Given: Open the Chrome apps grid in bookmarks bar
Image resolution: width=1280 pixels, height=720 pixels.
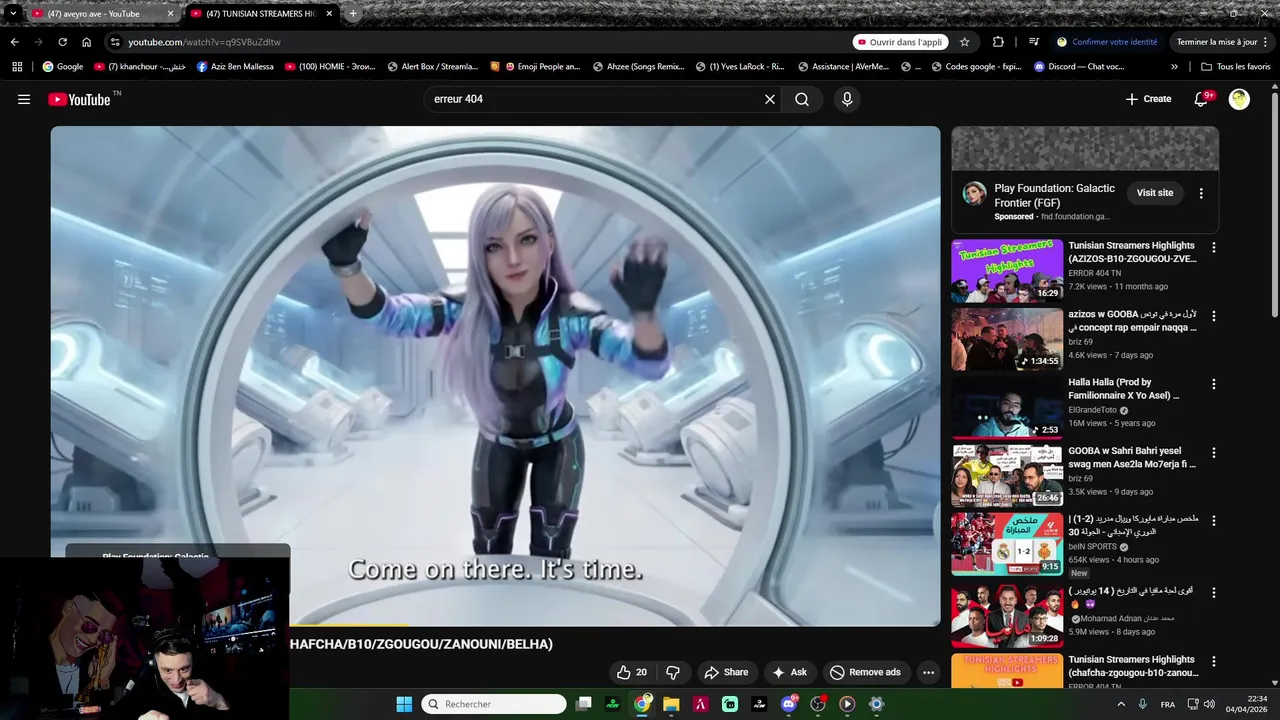Looking at the screenshot, I should pos(17,67).
